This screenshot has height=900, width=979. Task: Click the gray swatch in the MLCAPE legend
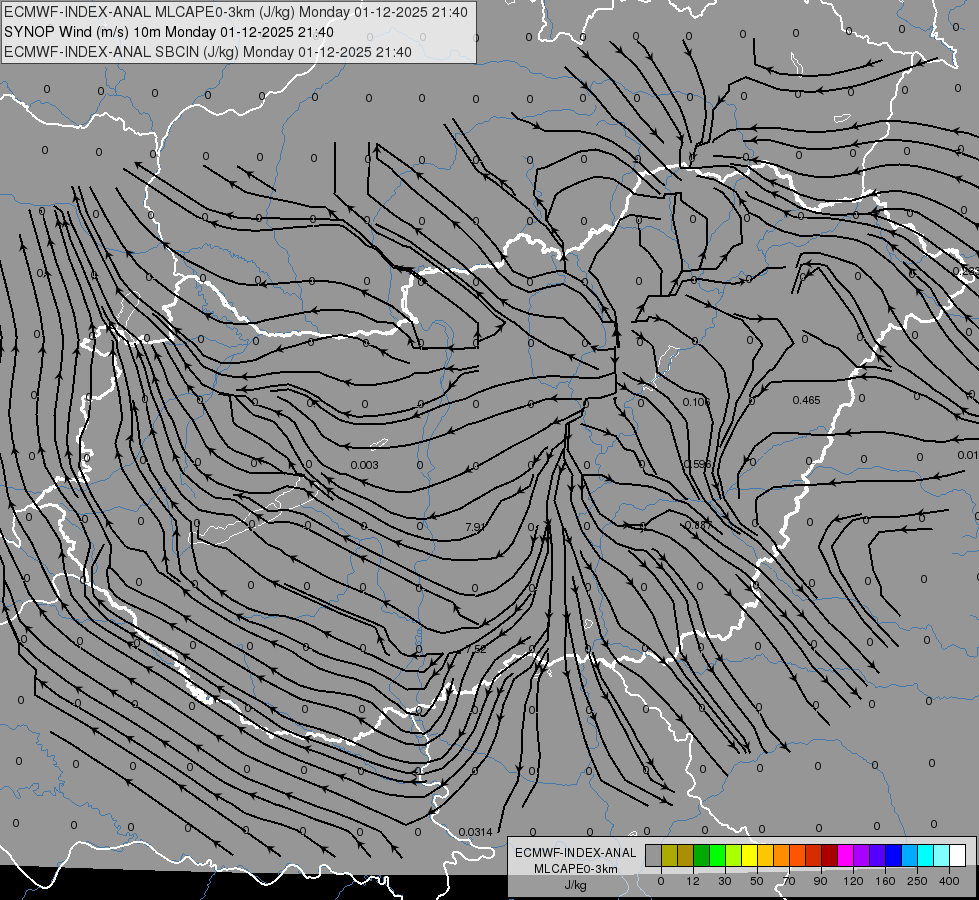pyautogui.click(x=654, y=855)
